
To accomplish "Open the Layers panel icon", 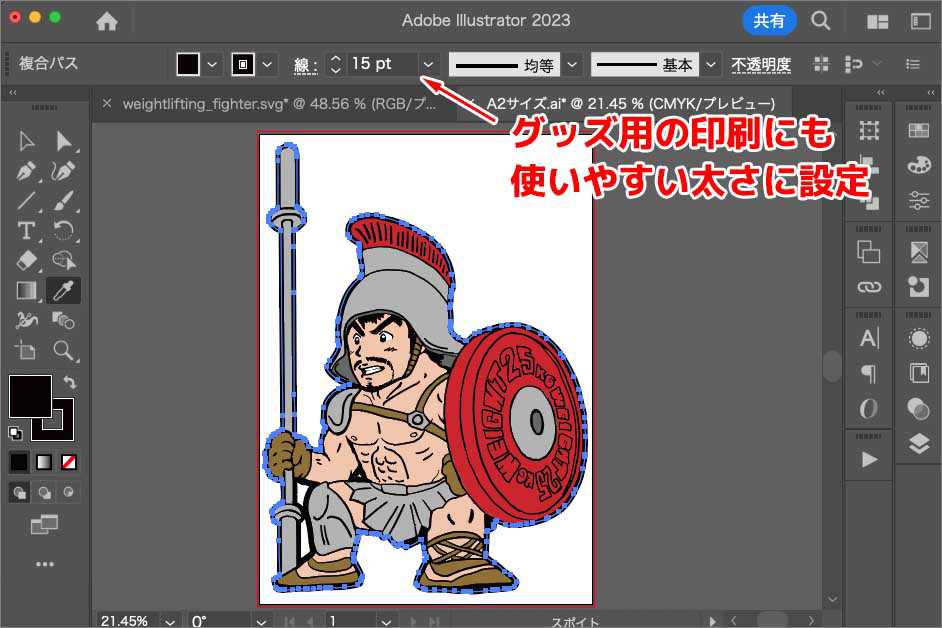I will (x=918, y=445).
